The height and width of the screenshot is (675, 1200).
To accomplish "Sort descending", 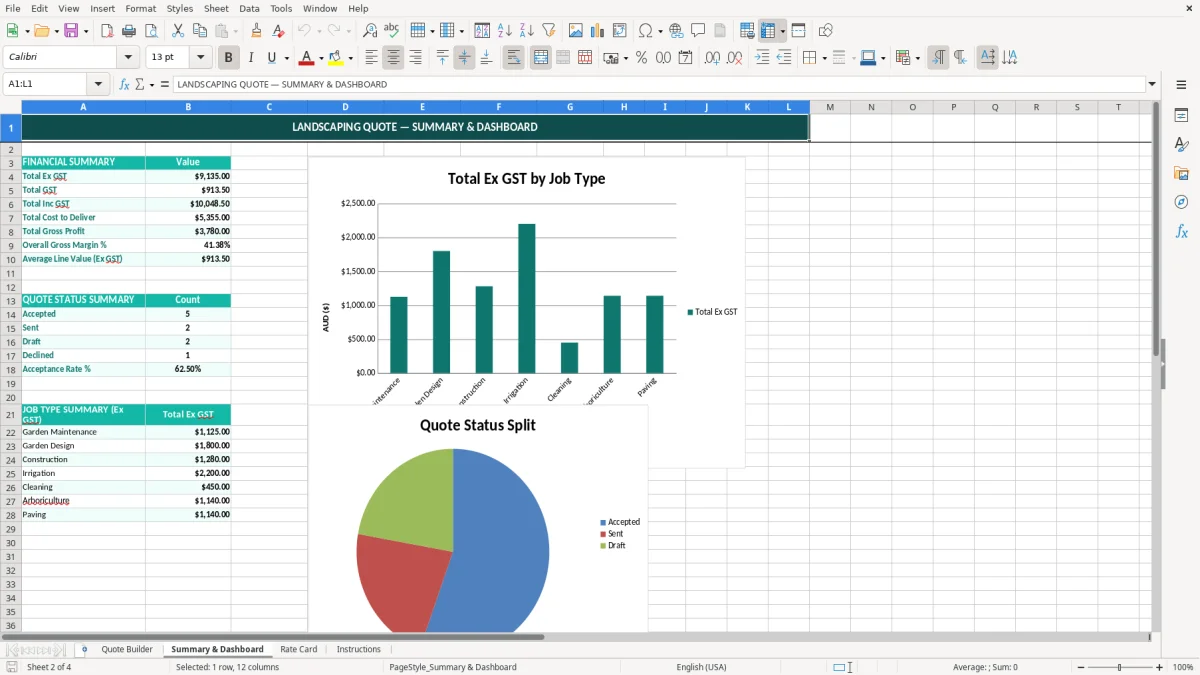I will click(x=527, y=31).
